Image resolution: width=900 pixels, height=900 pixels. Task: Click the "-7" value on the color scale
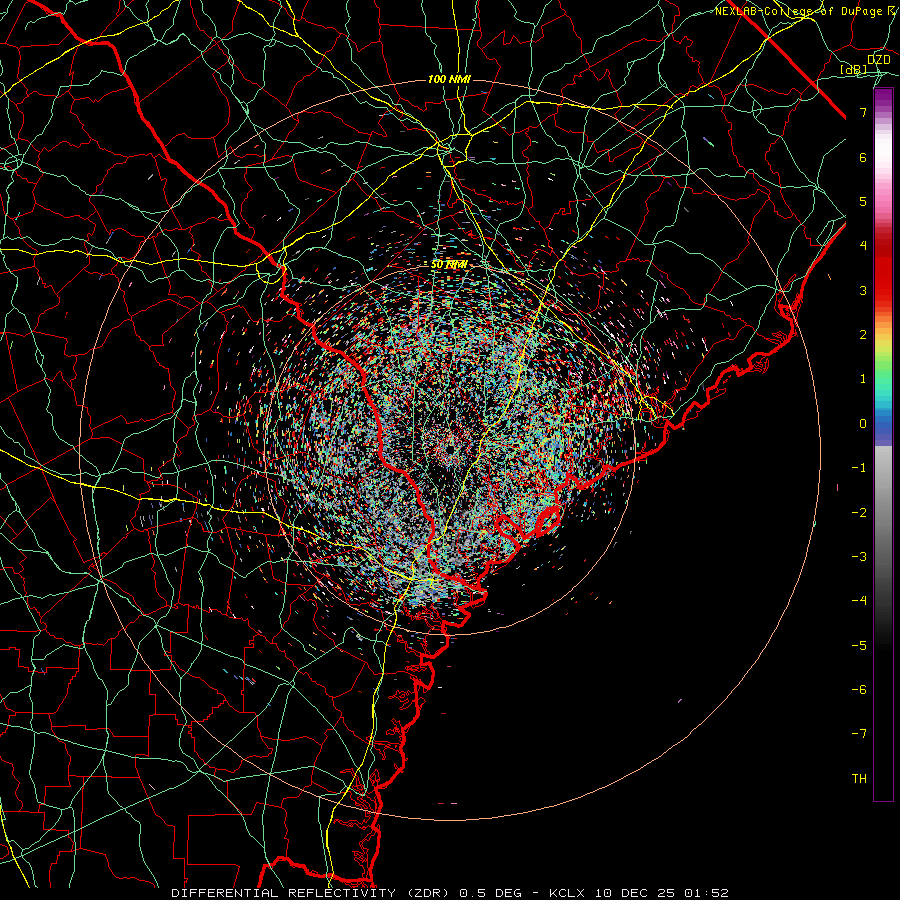[859, 734]
